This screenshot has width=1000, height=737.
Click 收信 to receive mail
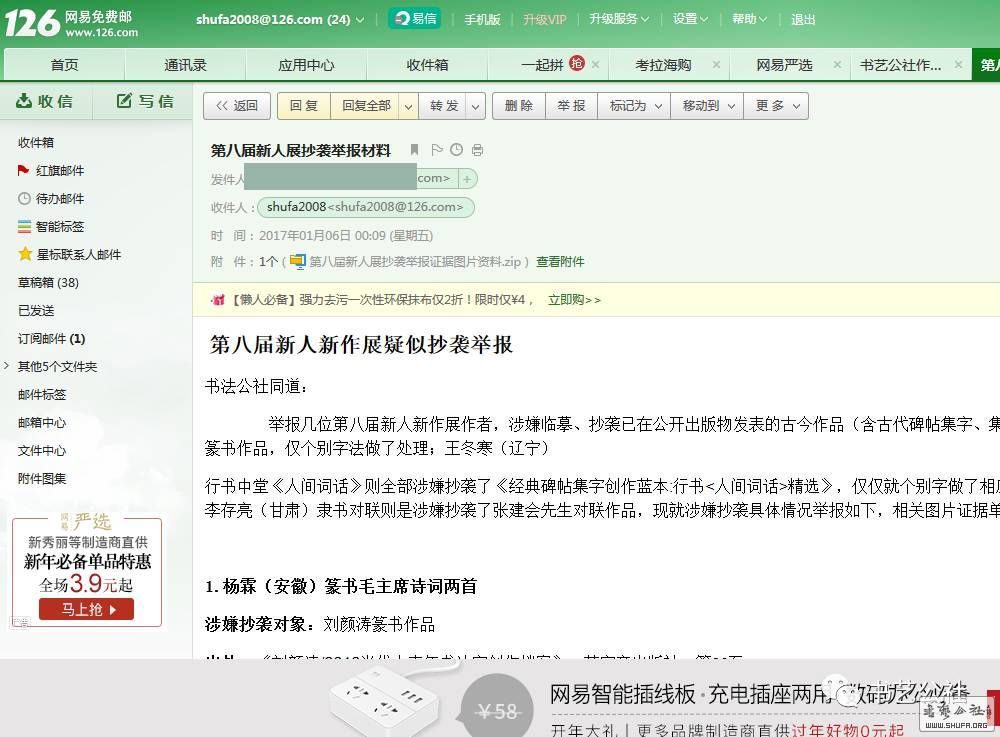click(x=45, y=101)
